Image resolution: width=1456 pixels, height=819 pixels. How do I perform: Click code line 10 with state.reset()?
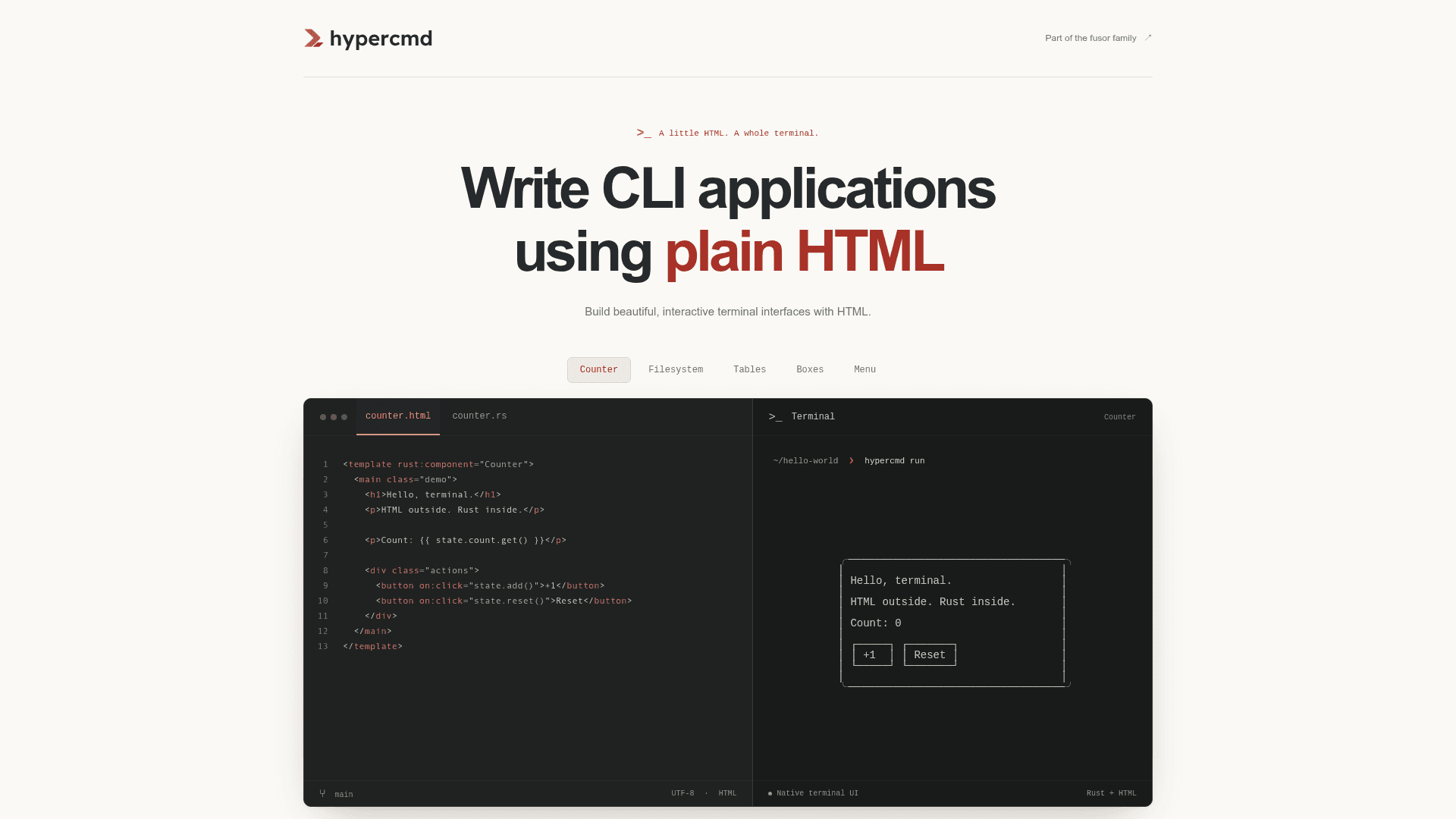pos(504,601)
